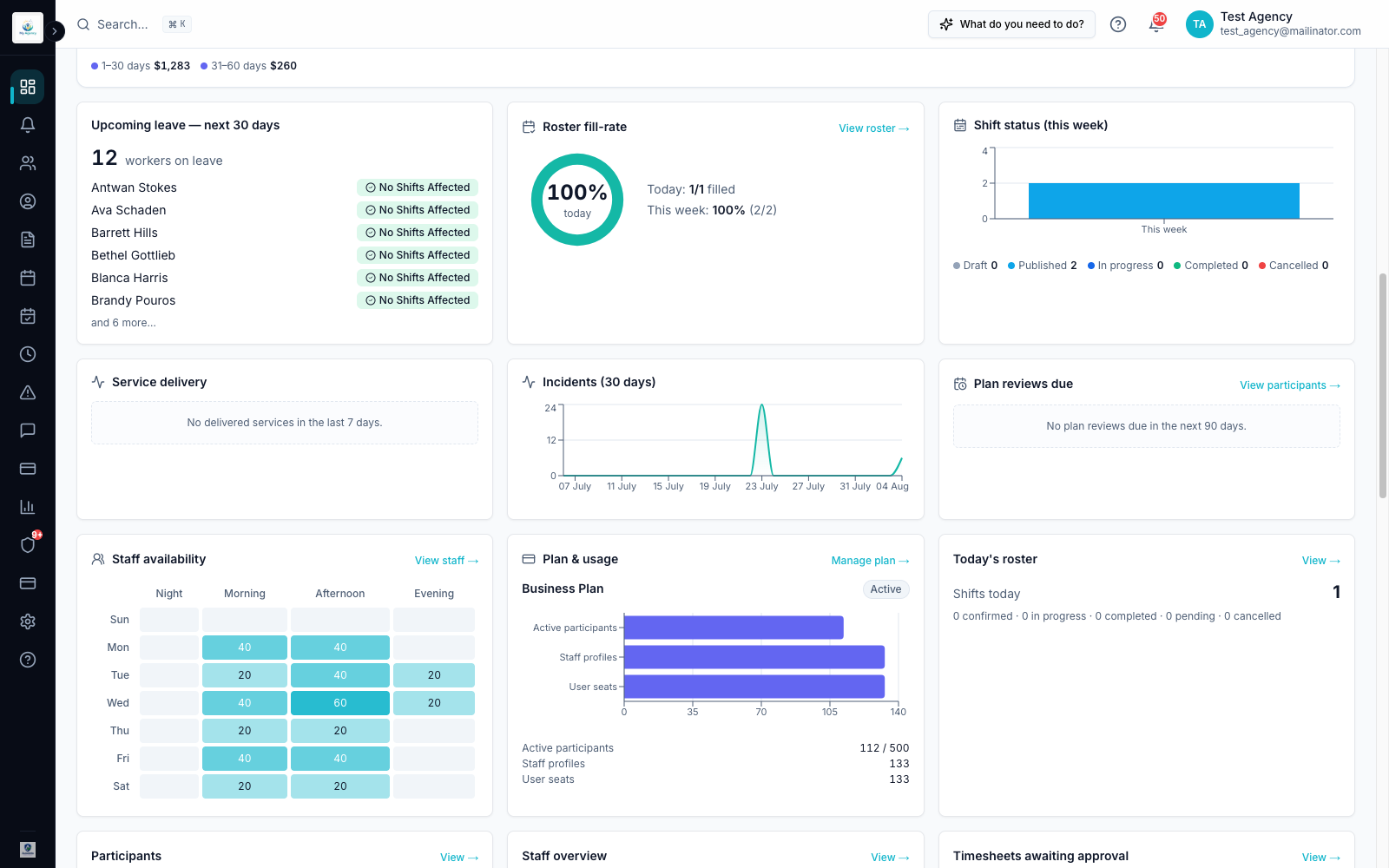Click the agency logo at top left

[x=28, y=28]
